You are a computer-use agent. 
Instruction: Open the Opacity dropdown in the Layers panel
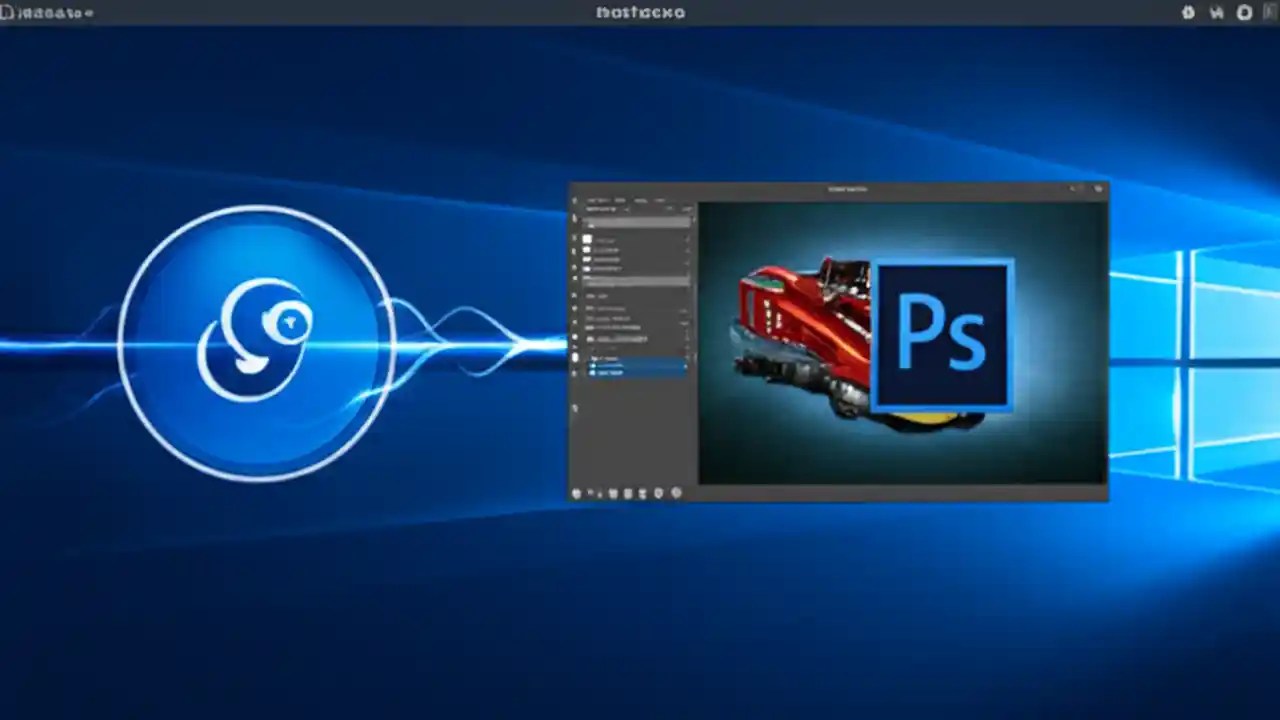coord(685,211)
